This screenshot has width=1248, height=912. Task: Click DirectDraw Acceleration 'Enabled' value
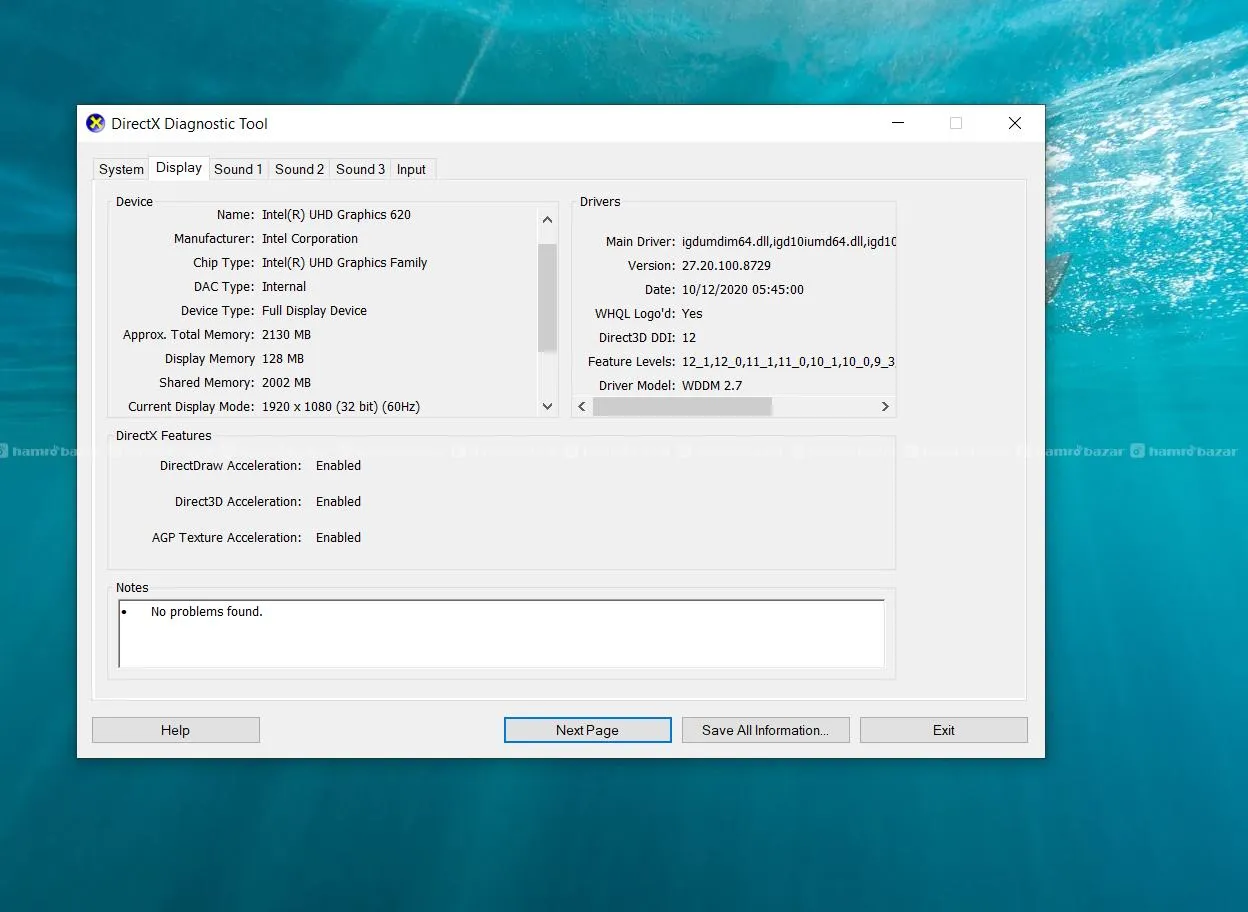pyautogui.click(x=338, y=465)
